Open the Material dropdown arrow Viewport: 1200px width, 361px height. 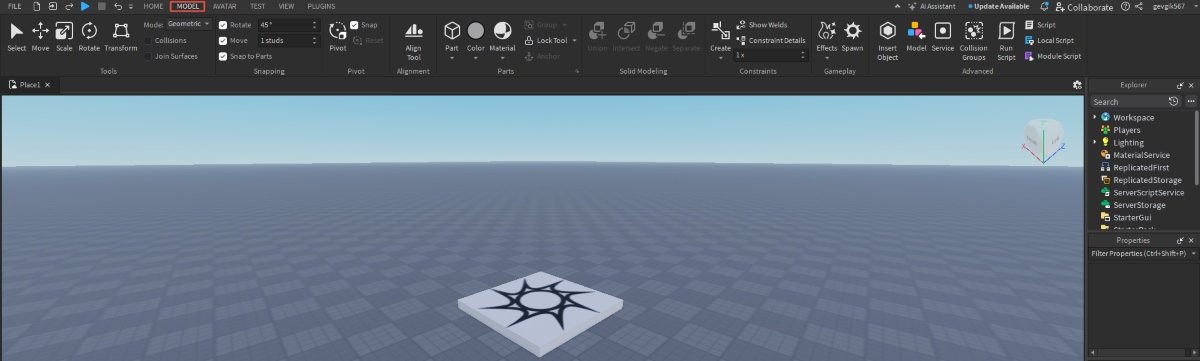502,58
